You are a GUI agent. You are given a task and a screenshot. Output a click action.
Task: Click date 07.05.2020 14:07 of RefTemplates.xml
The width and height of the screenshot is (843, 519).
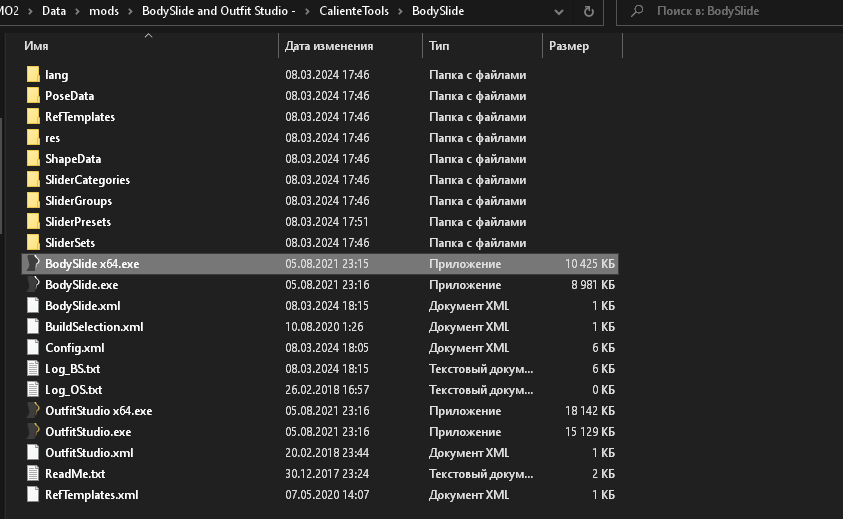click(x=327, y=494)
